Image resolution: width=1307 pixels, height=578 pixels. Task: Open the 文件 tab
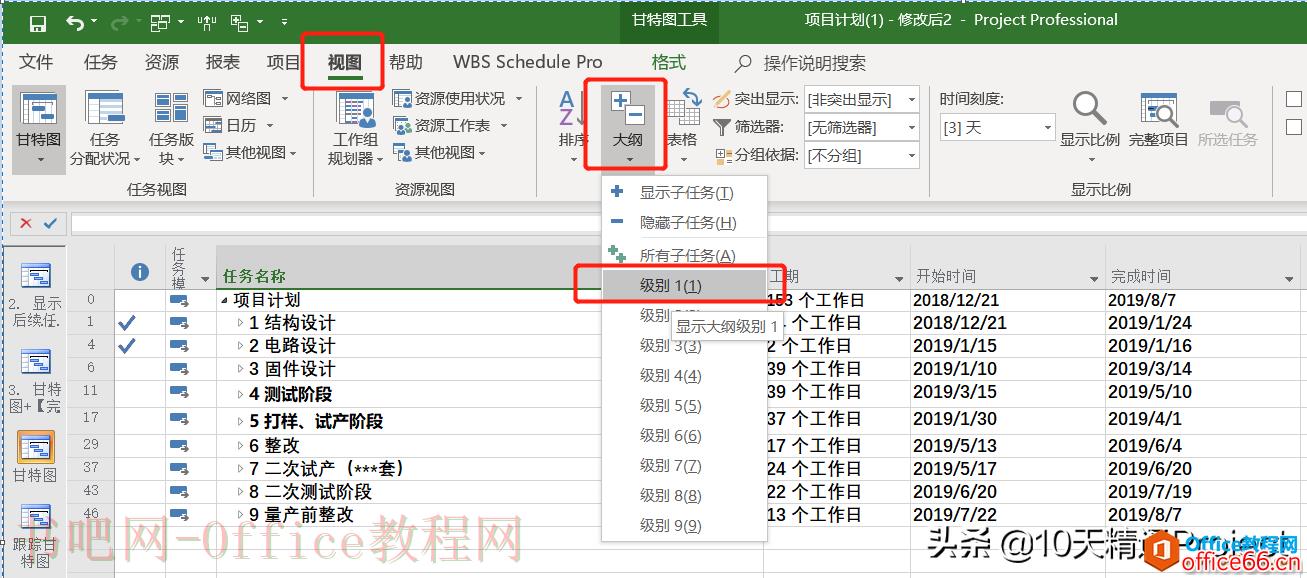click(x=36, y=62)
